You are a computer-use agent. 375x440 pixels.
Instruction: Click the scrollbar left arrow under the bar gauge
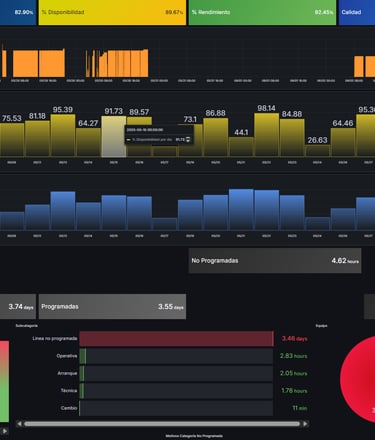pyautogui.click(x=19, y=424)
